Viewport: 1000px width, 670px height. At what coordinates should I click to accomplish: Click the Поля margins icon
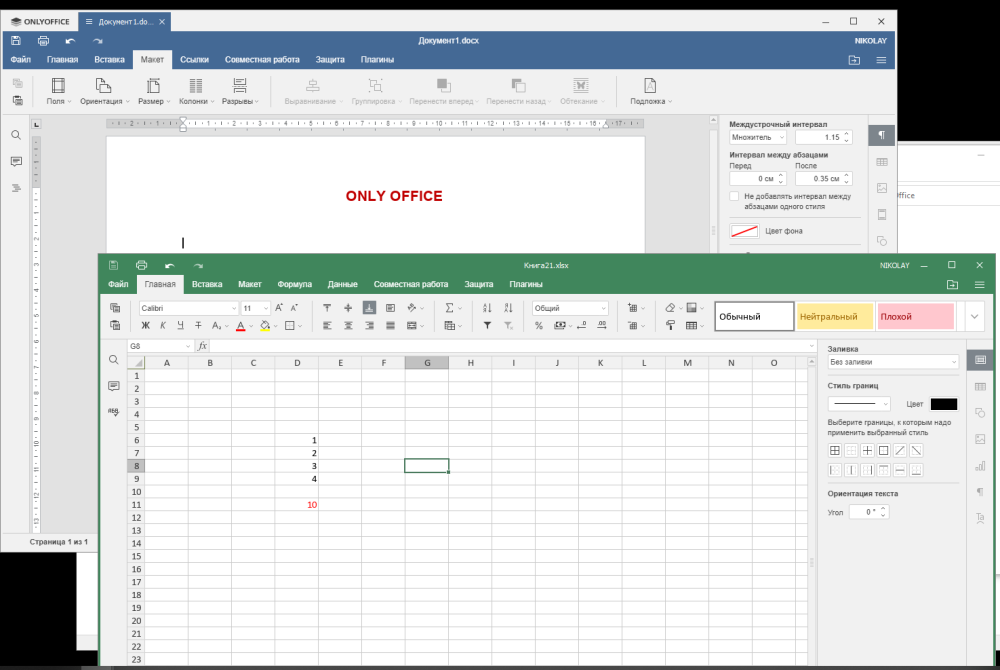click(57, 91)
